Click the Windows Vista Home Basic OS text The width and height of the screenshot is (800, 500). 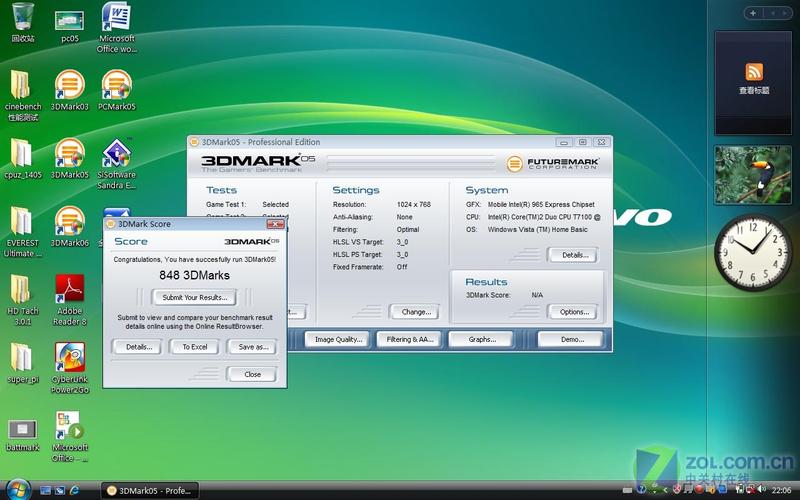[538, 230]
